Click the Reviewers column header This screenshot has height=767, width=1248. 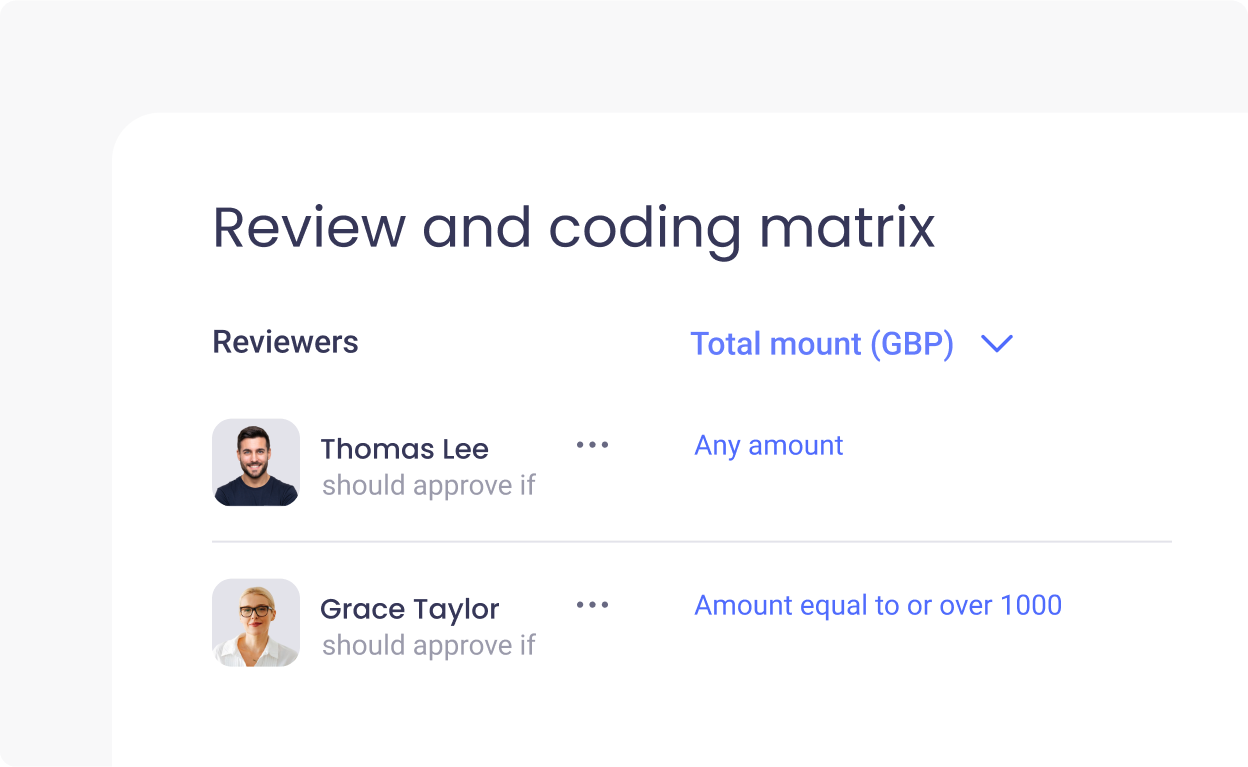click(x=285, y=342)
